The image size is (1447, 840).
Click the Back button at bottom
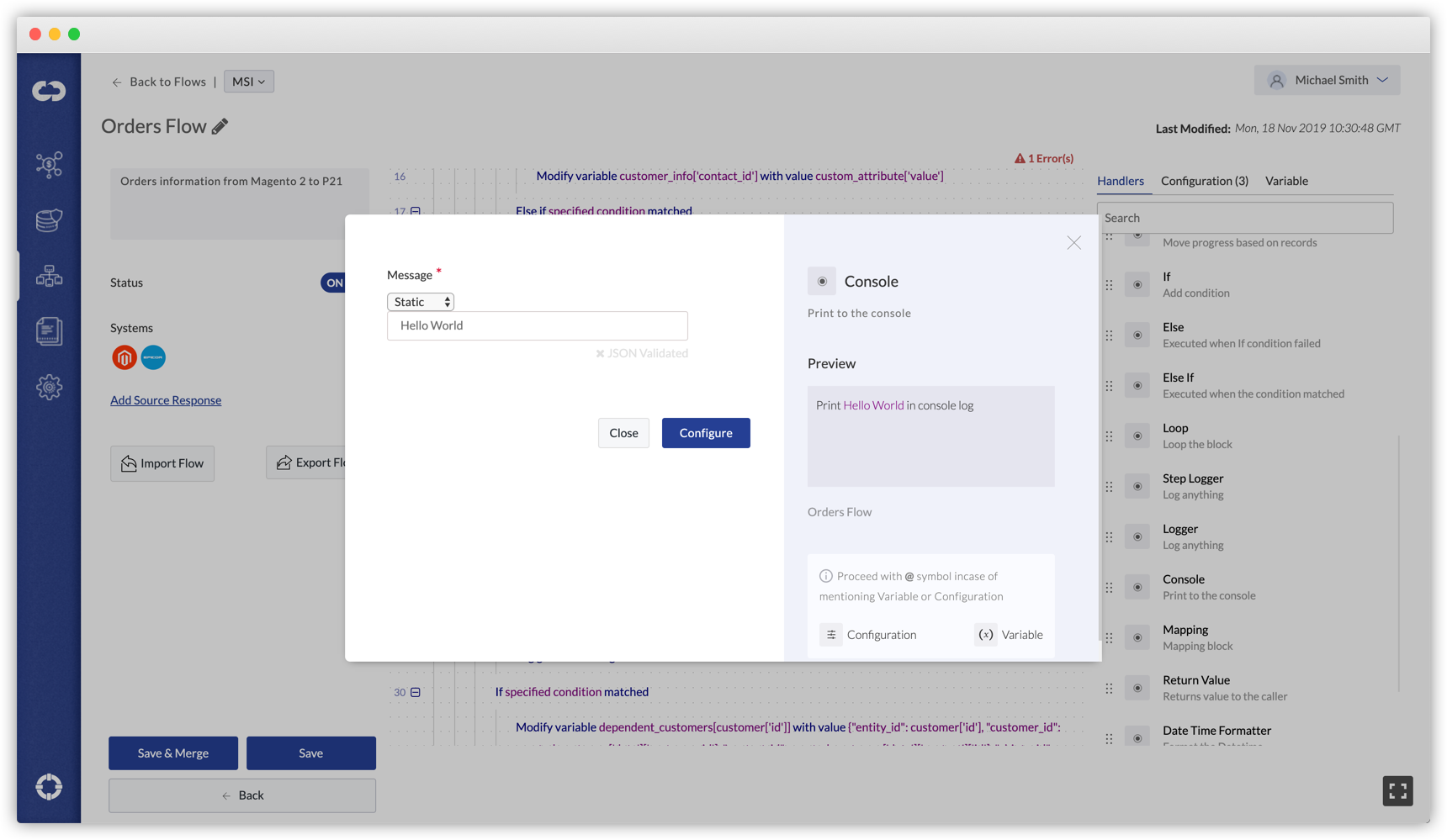[x=242, y=795]
